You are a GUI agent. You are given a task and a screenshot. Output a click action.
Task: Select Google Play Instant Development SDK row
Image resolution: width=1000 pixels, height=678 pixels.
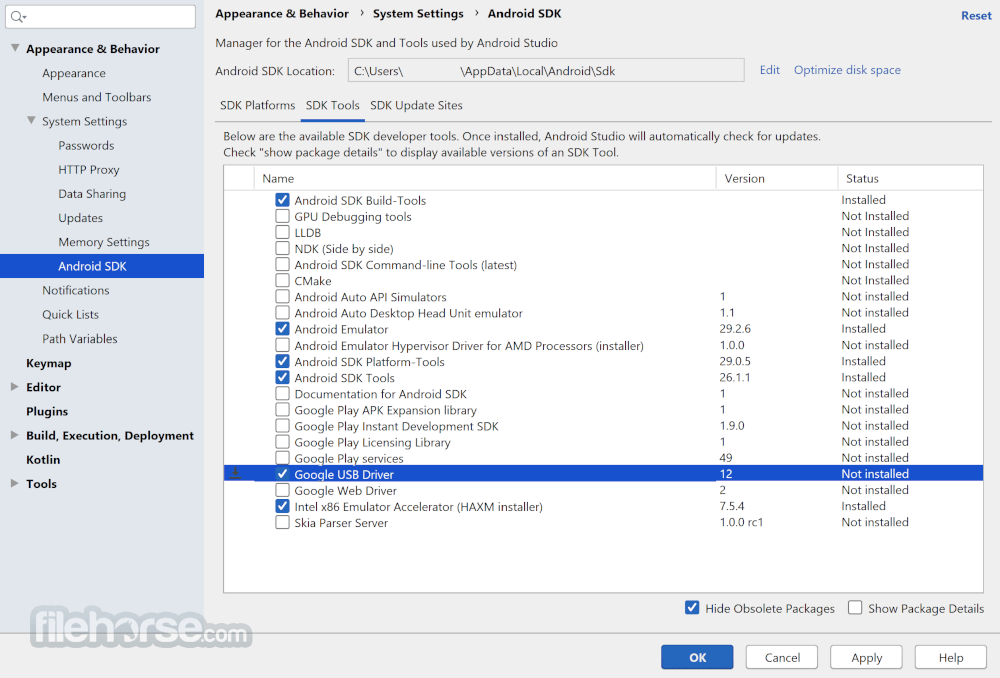click(x=603, y=426)
